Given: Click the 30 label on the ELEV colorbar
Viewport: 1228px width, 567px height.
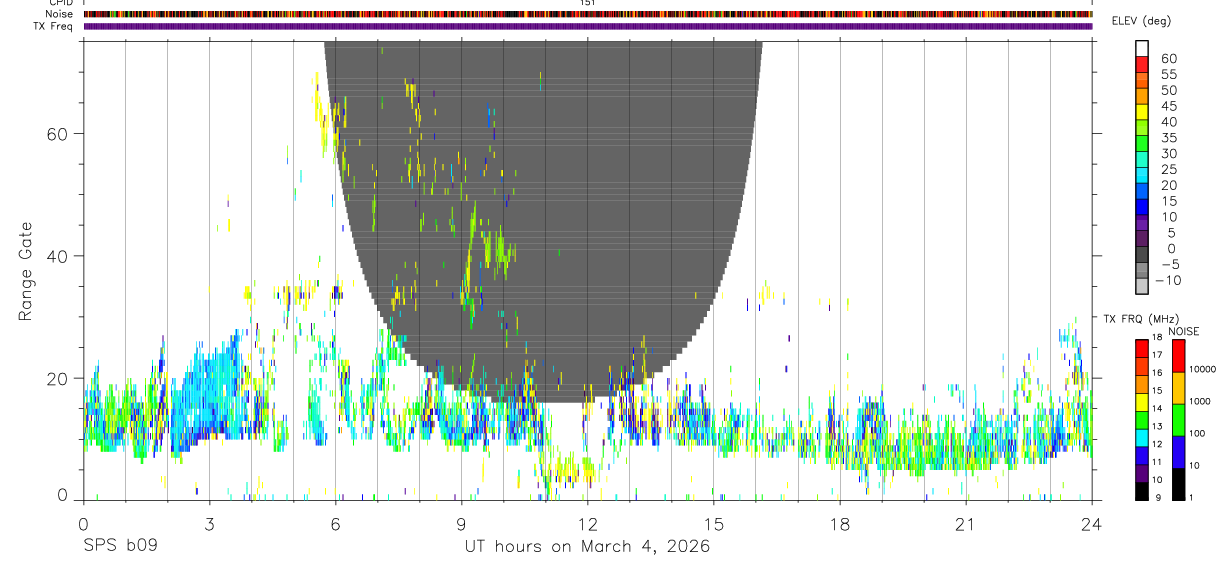Looking at the screenshot, I should (x=1167, y=153).
